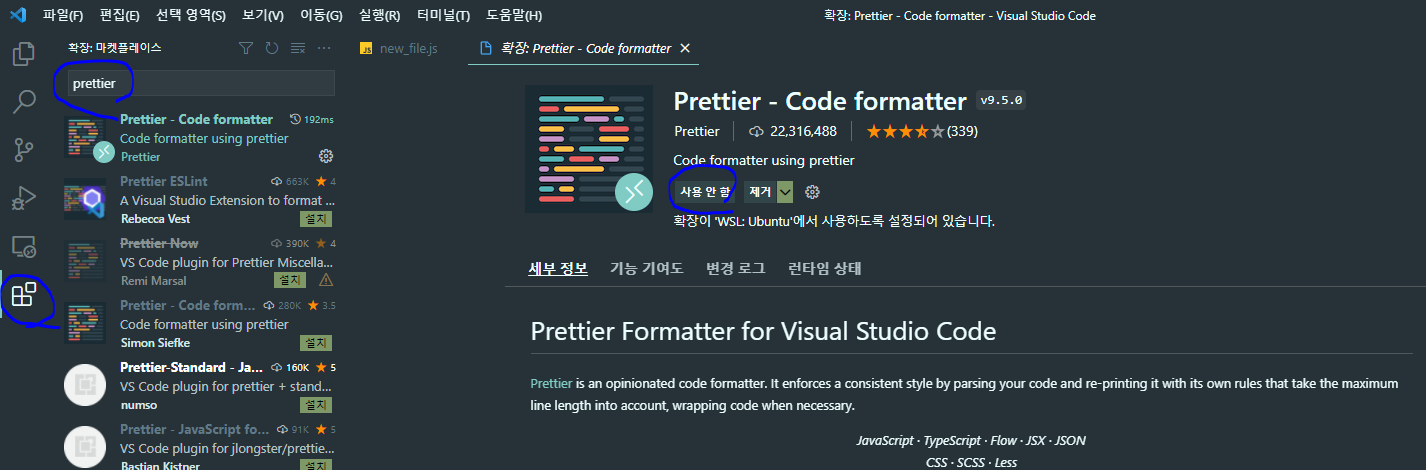Viewport: 1426px width, 470px height.
Task: Select the 세부 정보 tab
Action: 558,268
